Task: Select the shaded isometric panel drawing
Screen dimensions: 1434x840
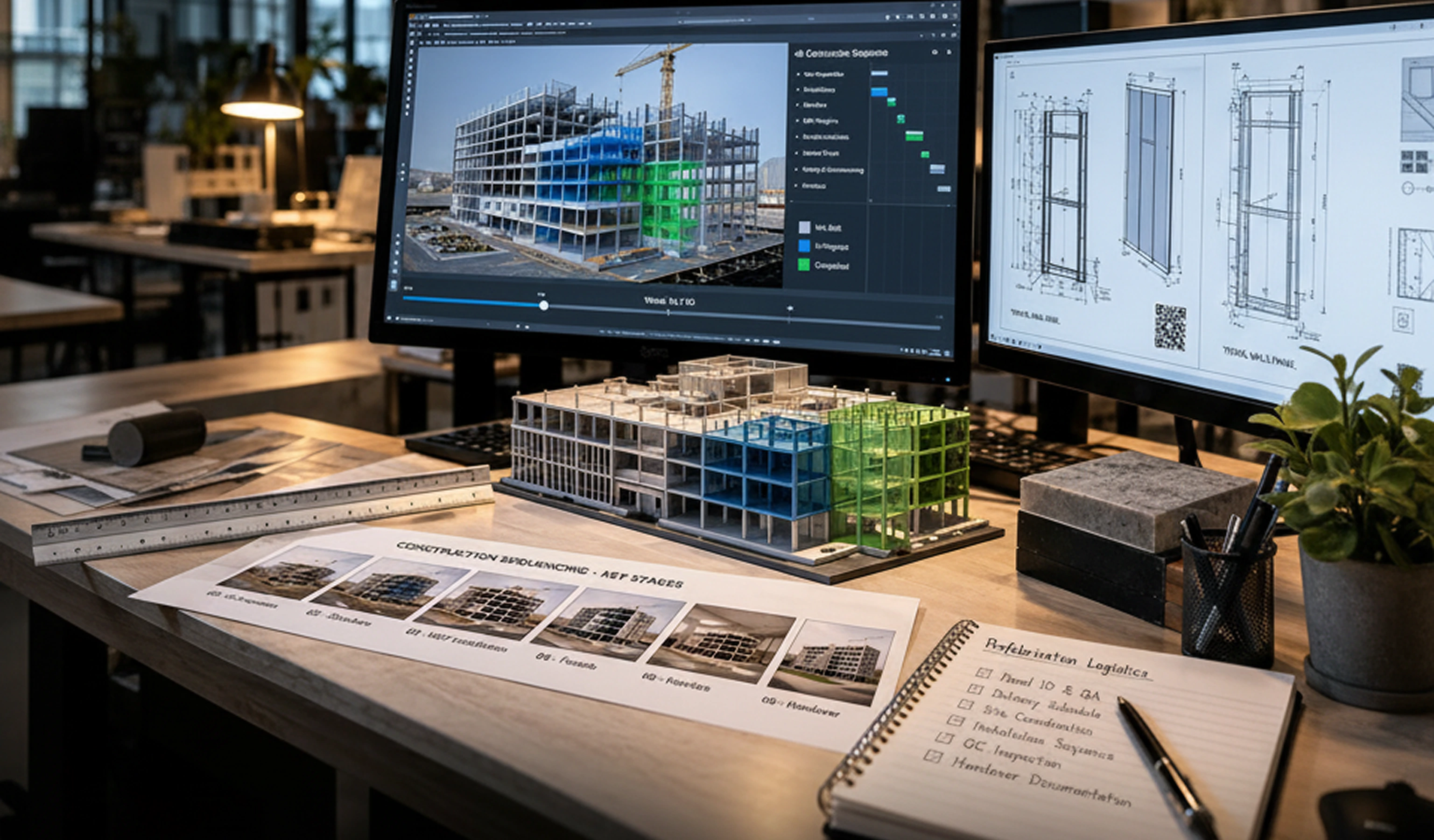Action: point(1148,179)
